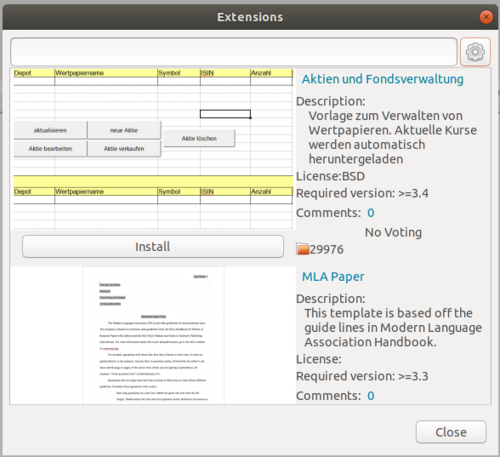Click the MLA Paper document thumbnail
The height and width of the screenshot is (457, 500).
coord(153,335)
